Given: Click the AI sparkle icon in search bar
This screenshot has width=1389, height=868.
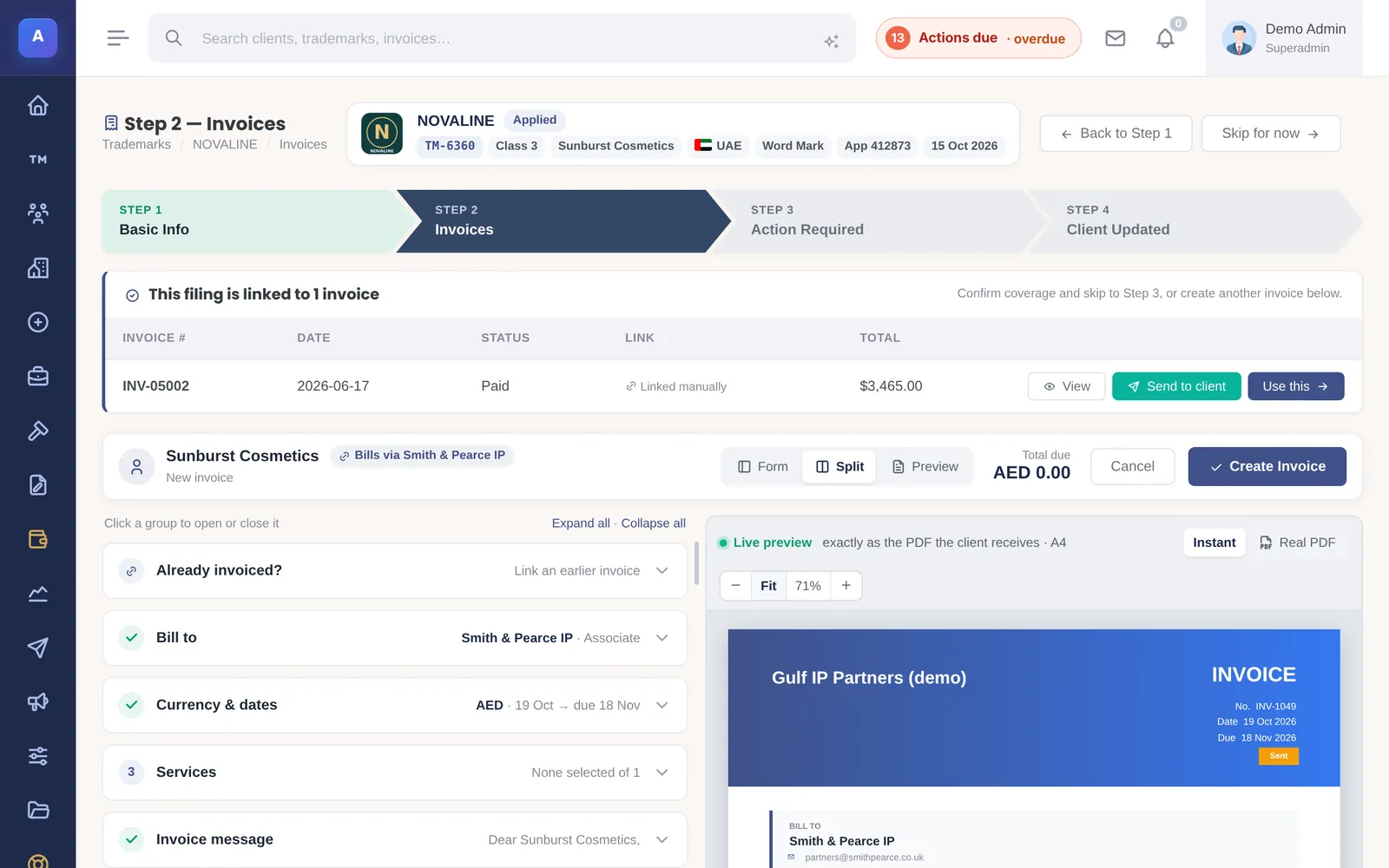Looking at the screenshot, I should pos(832,41).
